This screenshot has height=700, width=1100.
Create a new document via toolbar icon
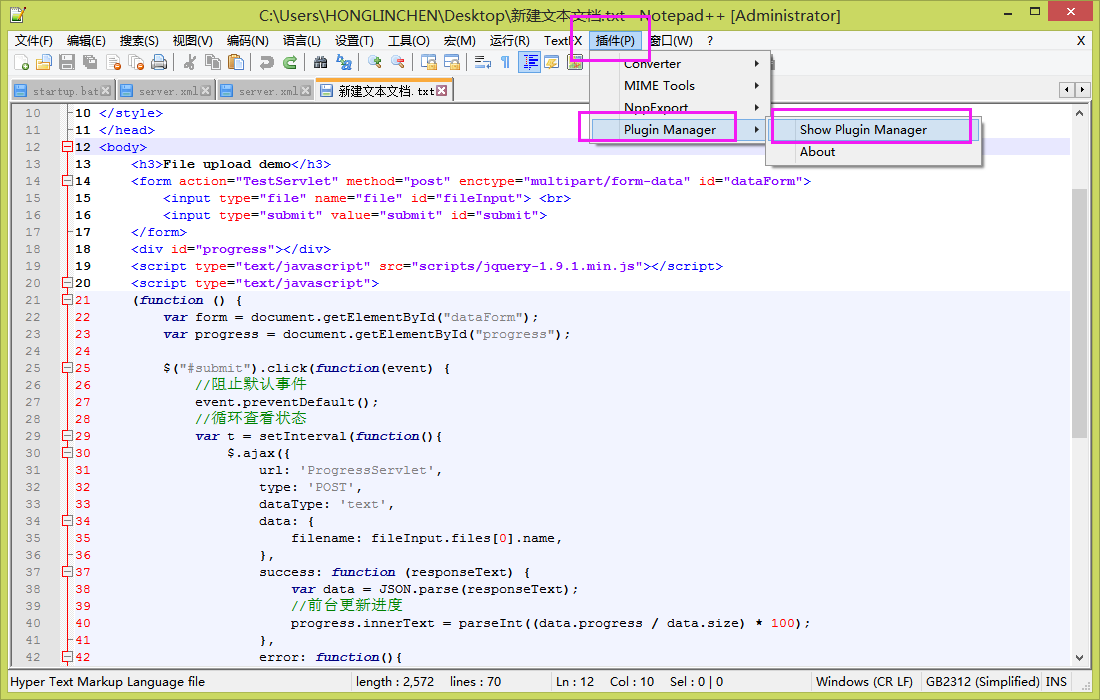point(21,63)
